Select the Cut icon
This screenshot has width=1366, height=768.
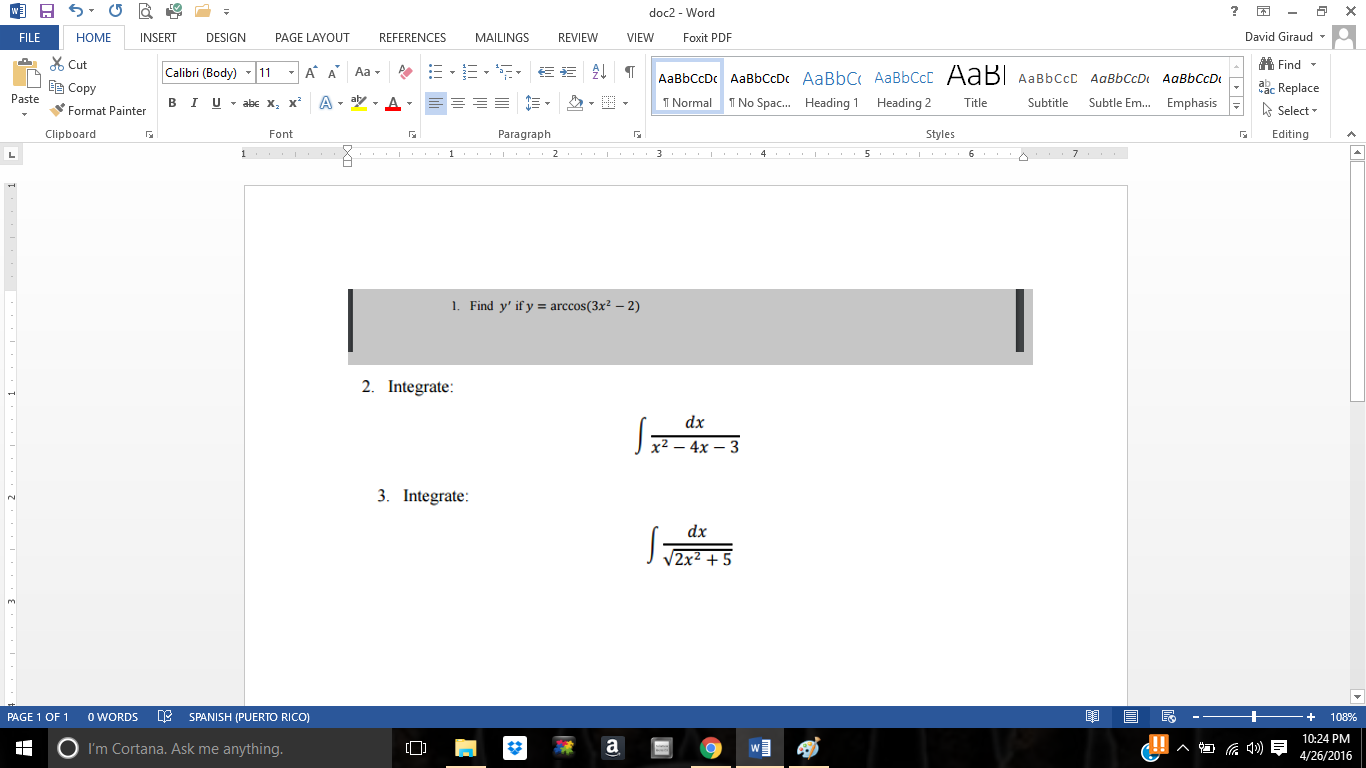(x=56, y=64)
